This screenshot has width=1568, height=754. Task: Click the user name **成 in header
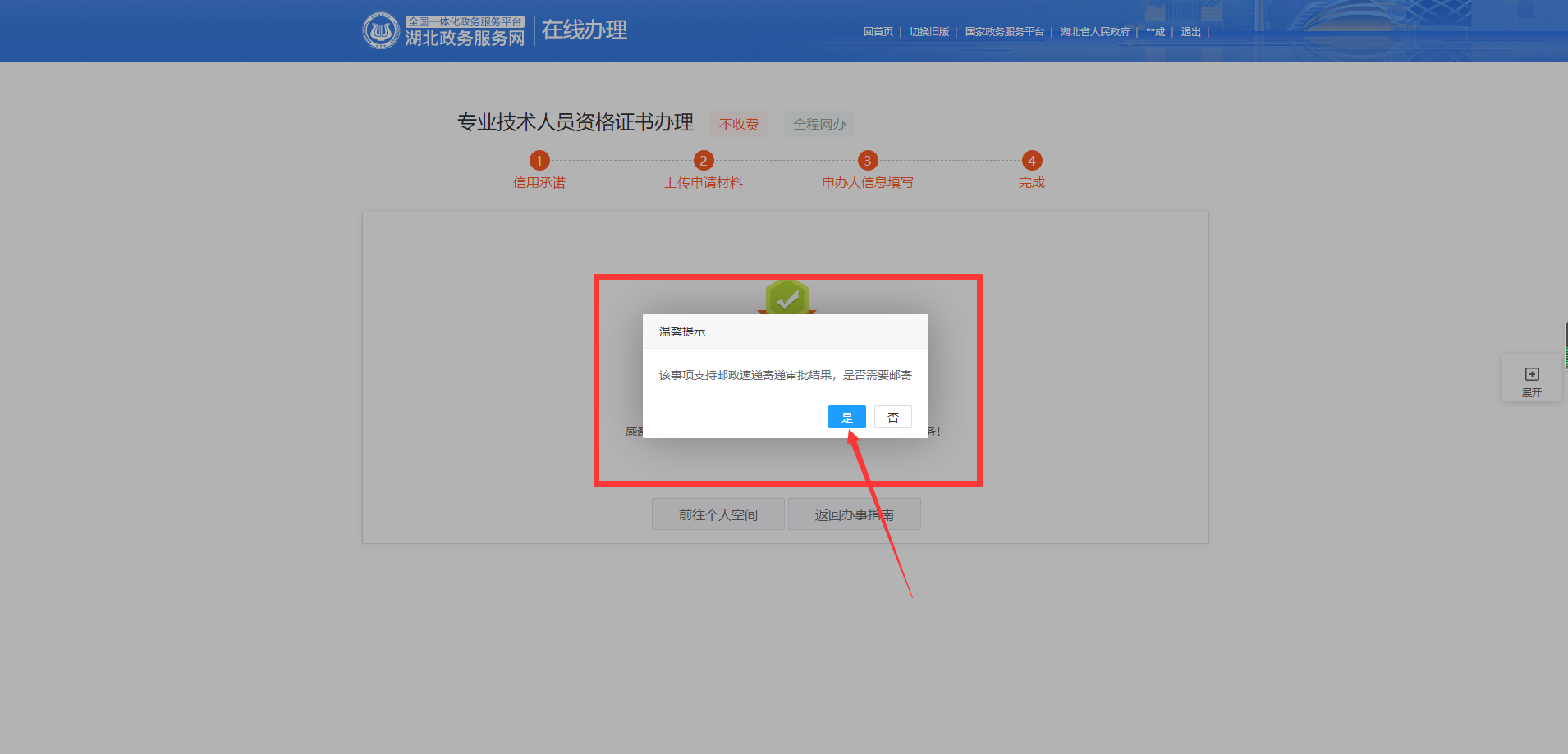[x=1155, y=32]
